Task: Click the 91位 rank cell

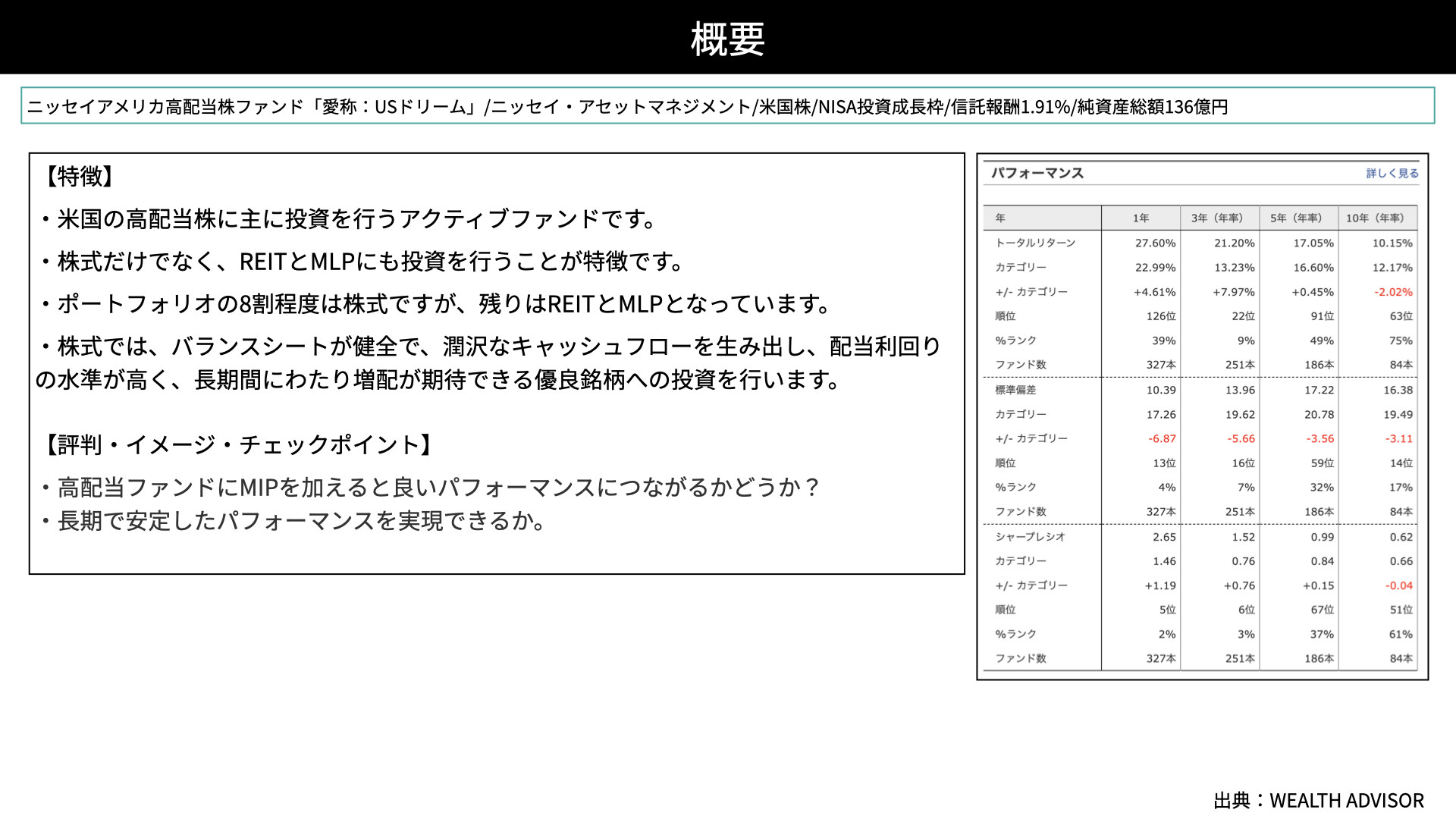Action: 1322,316
